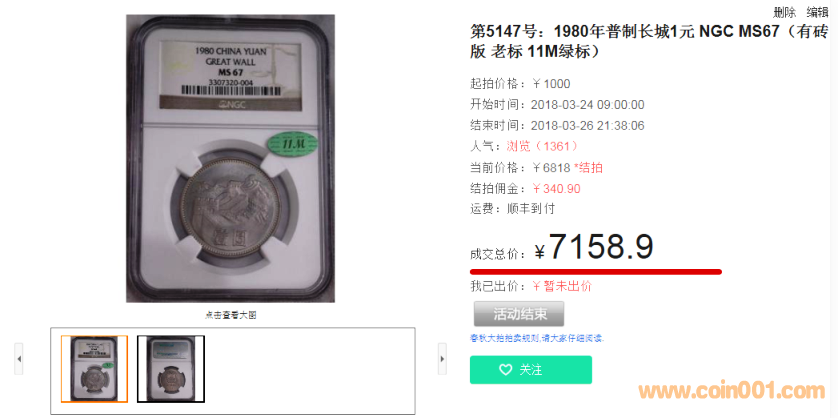Click the right carousel arrow

point(442,359)
